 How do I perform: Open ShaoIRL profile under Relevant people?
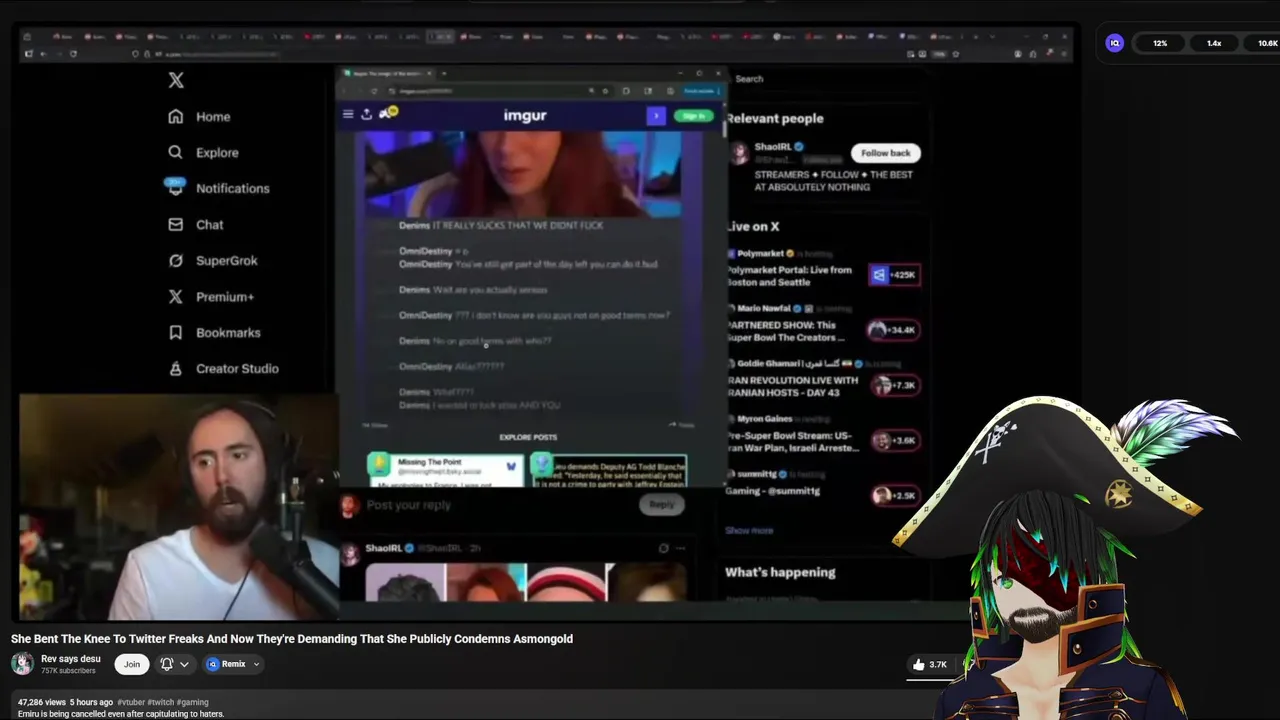click(x=773, y=147)
